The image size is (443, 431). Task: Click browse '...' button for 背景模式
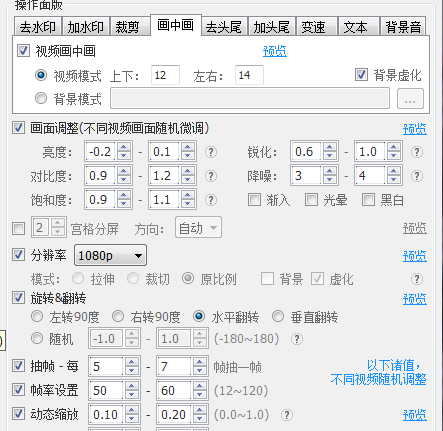410,98
